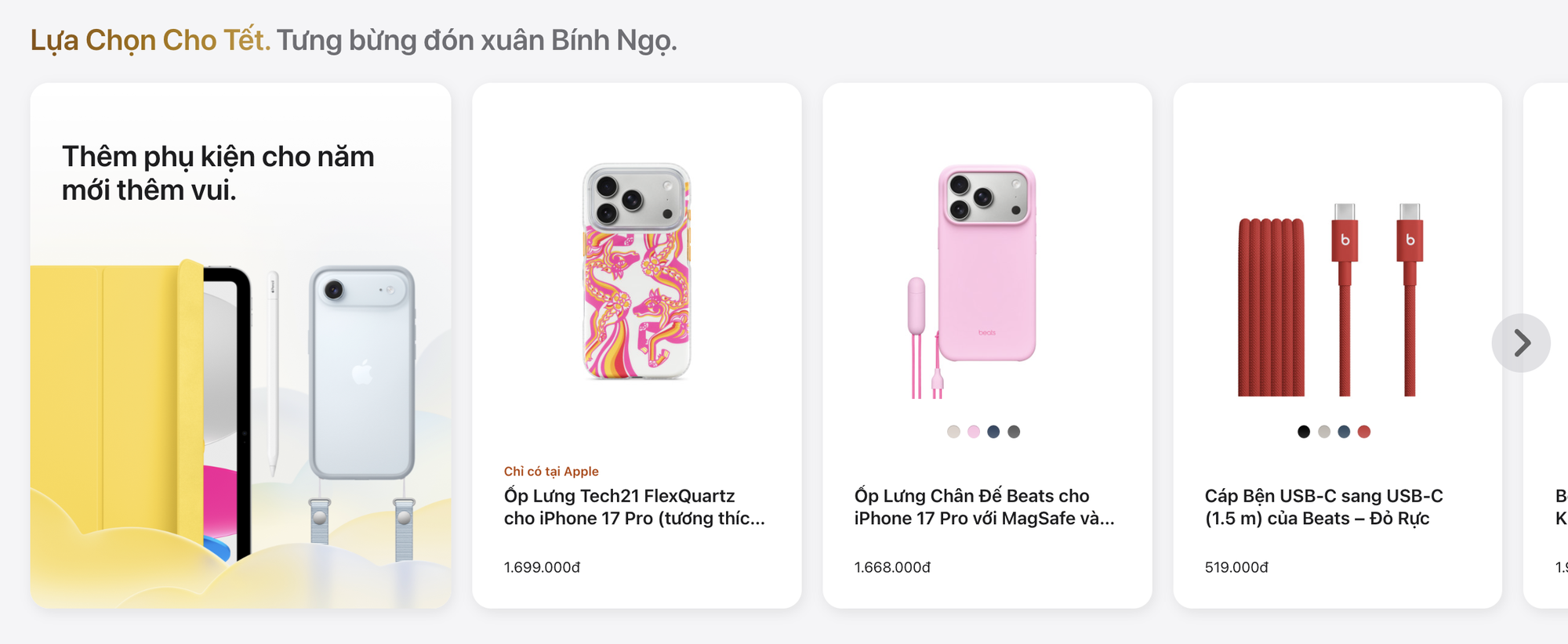The width and height of the screenshot is (1568, 644).
Task: Open the red Beats USB-C cable image
Action: [1330, 299]
